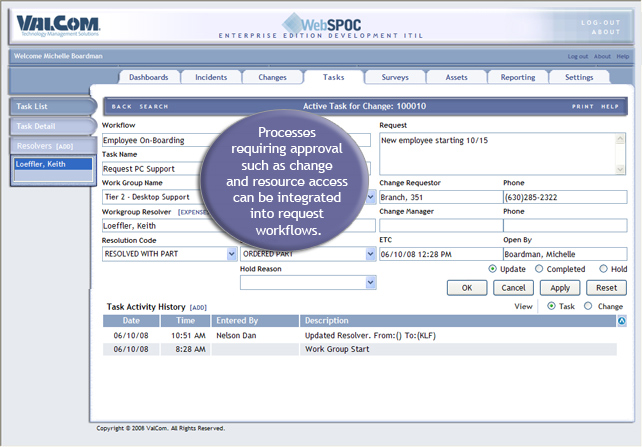Viewport: 642px width, 447px height.
Task: Click the PRINT link in title bar
Action: coord(583,106)
